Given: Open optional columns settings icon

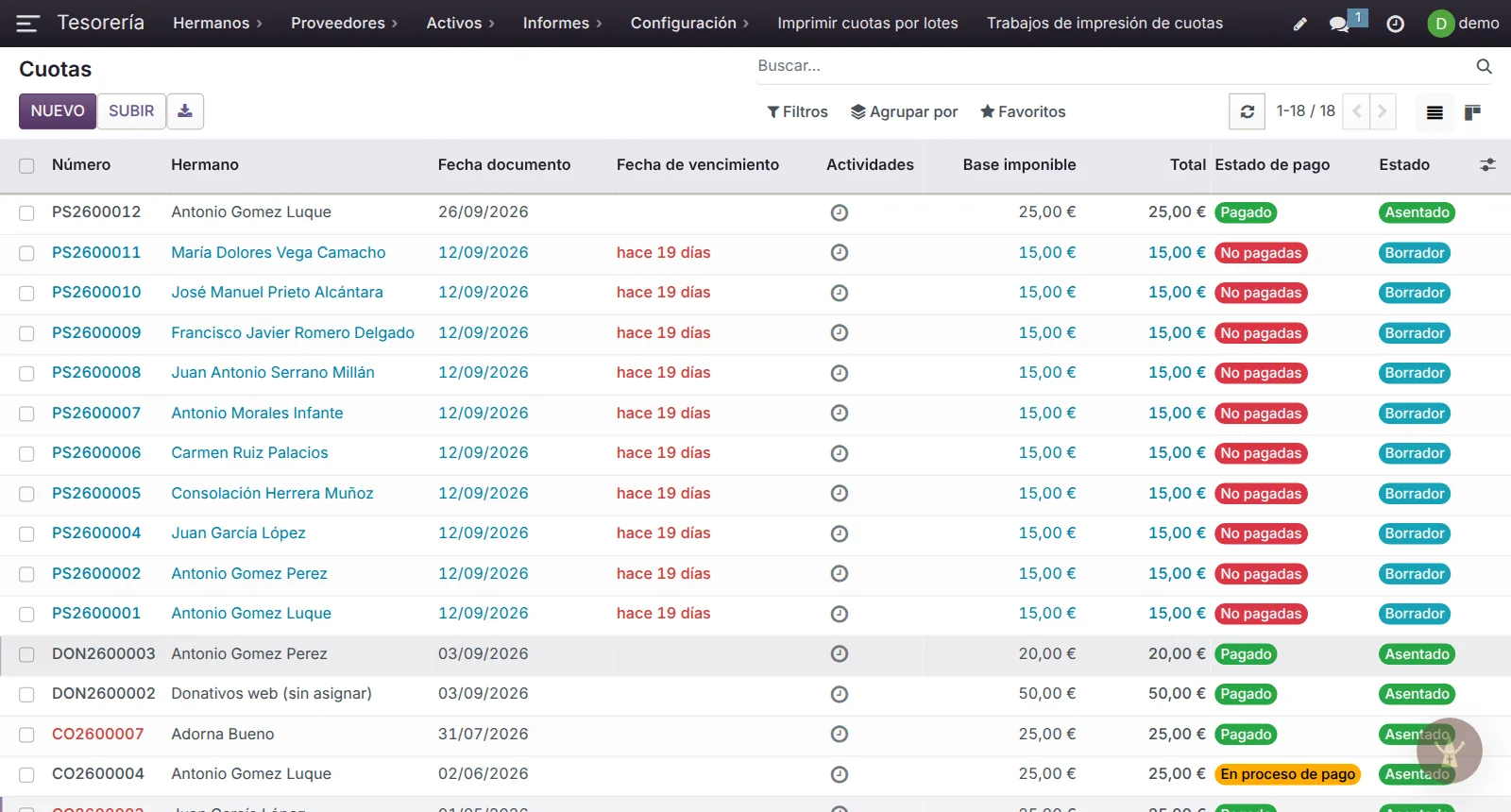Looking at the screenshot, I should coord(1487,164).
